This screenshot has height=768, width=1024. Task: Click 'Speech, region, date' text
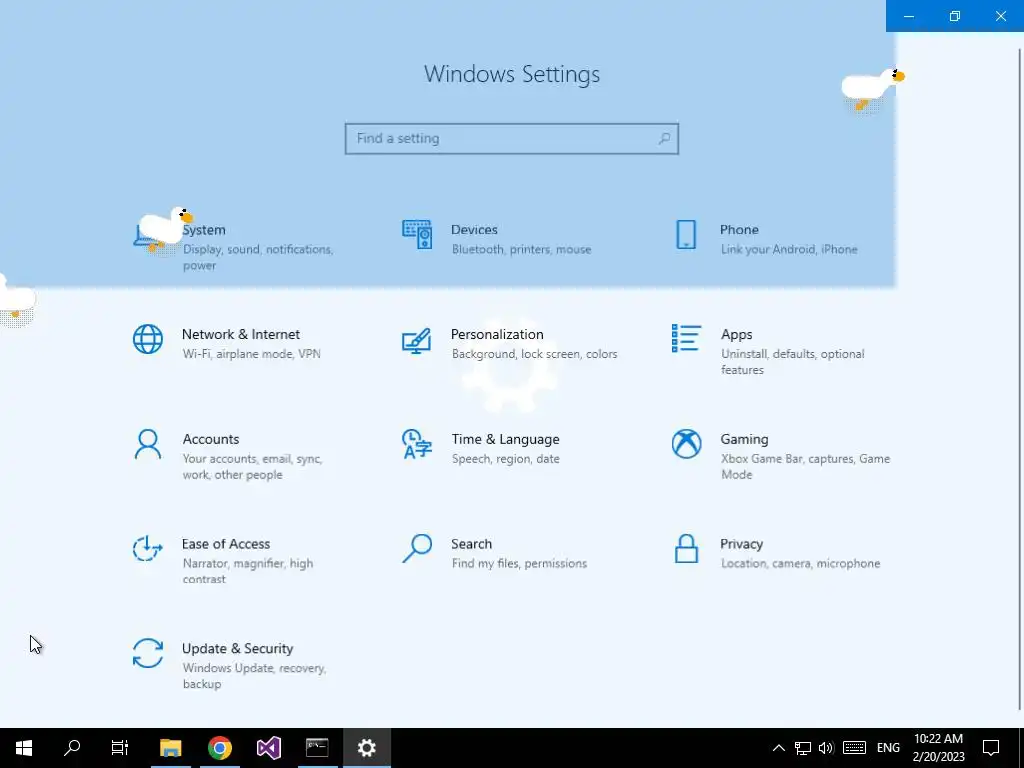click(505, 459)
